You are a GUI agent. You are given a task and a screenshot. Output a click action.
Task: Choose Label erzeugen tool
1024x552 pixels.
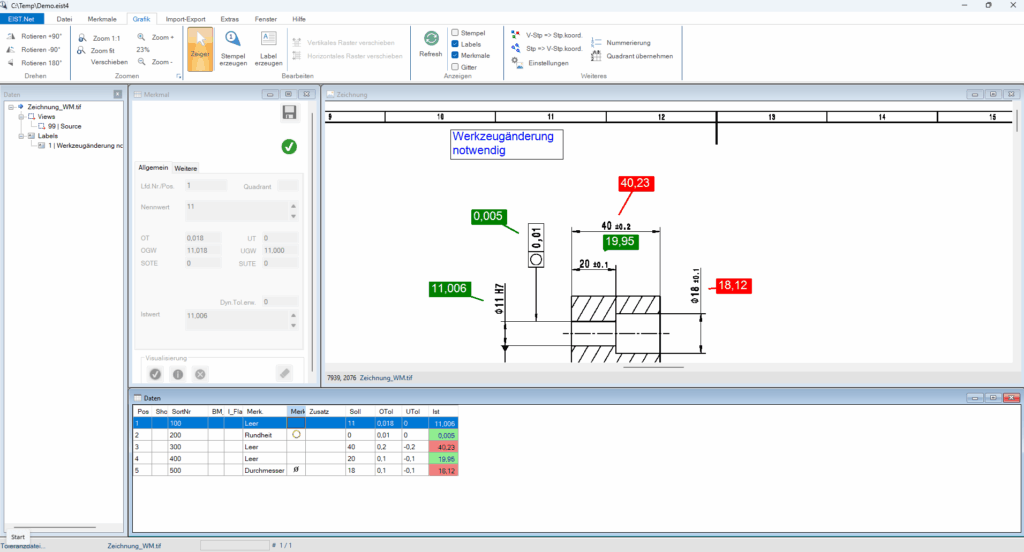[268, 49]
